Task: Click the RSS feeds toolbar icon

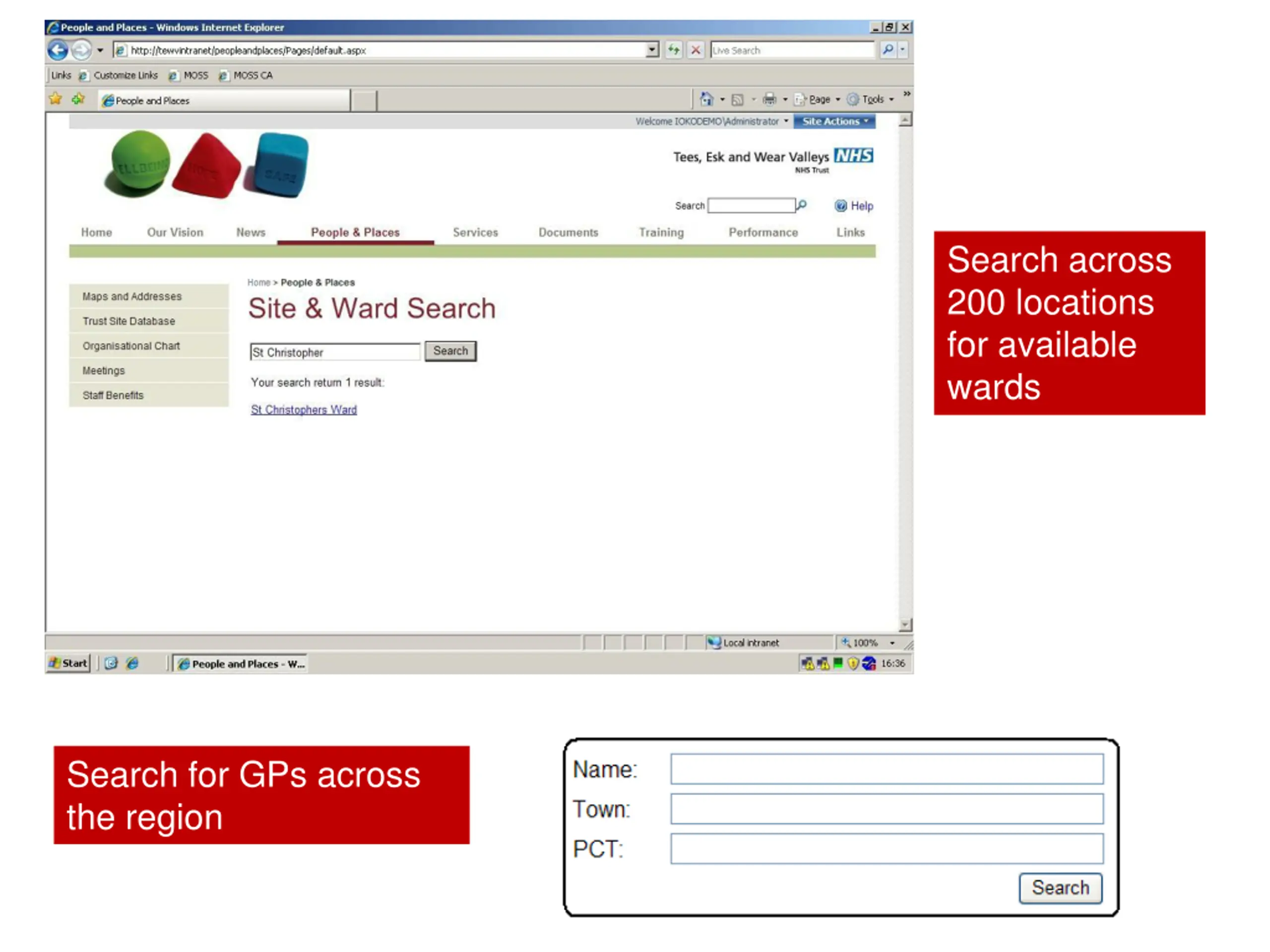Action: [x=738, y=100]
